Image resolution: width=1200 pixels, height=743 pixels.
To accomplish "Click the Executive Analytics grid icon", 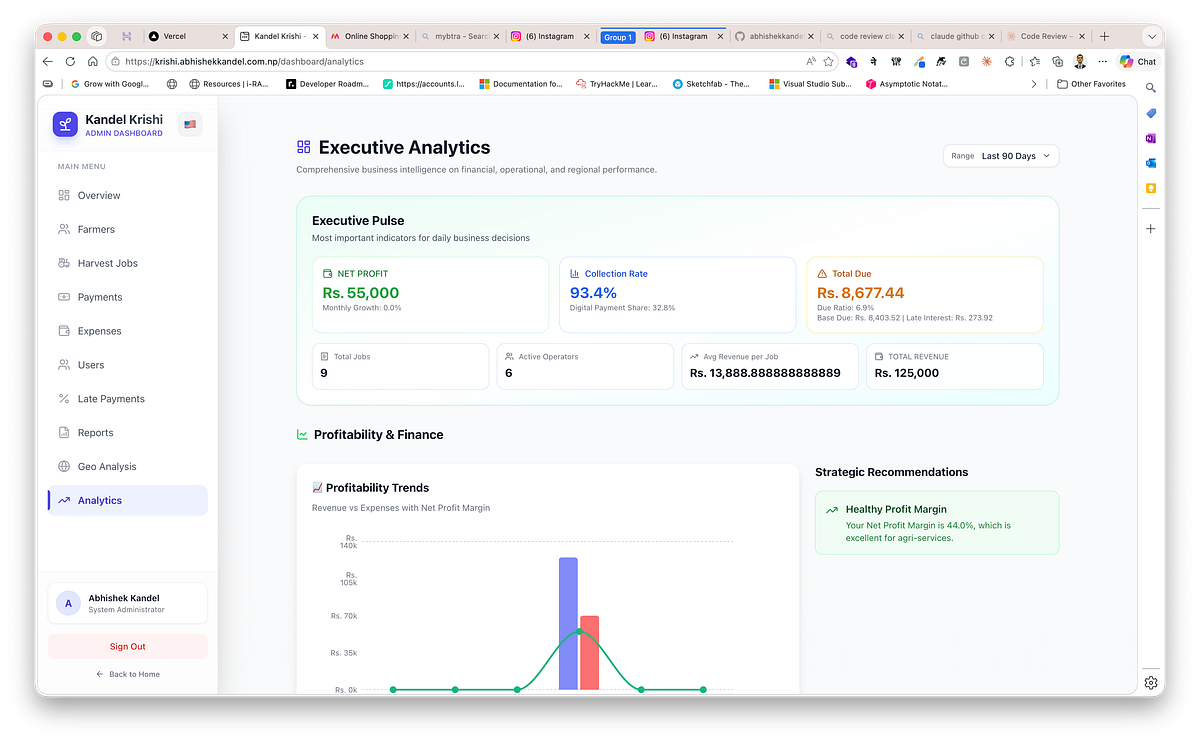I will (304, 147).
